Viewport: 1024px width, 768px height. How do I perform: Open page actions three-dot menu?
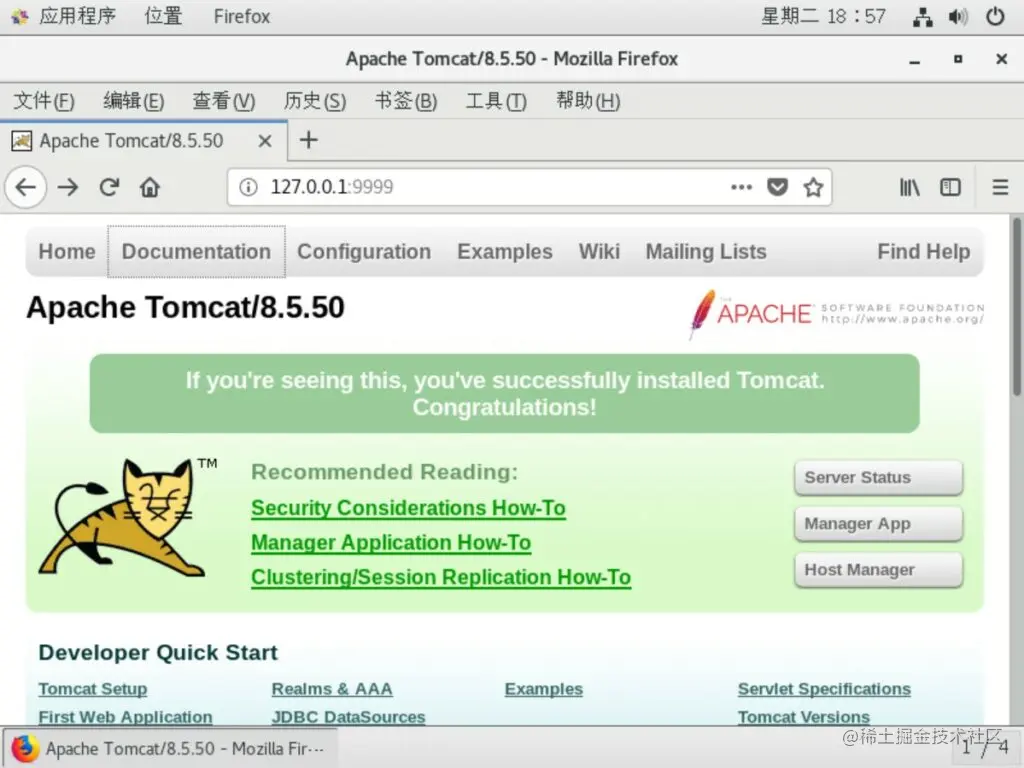tap(741, 187)
